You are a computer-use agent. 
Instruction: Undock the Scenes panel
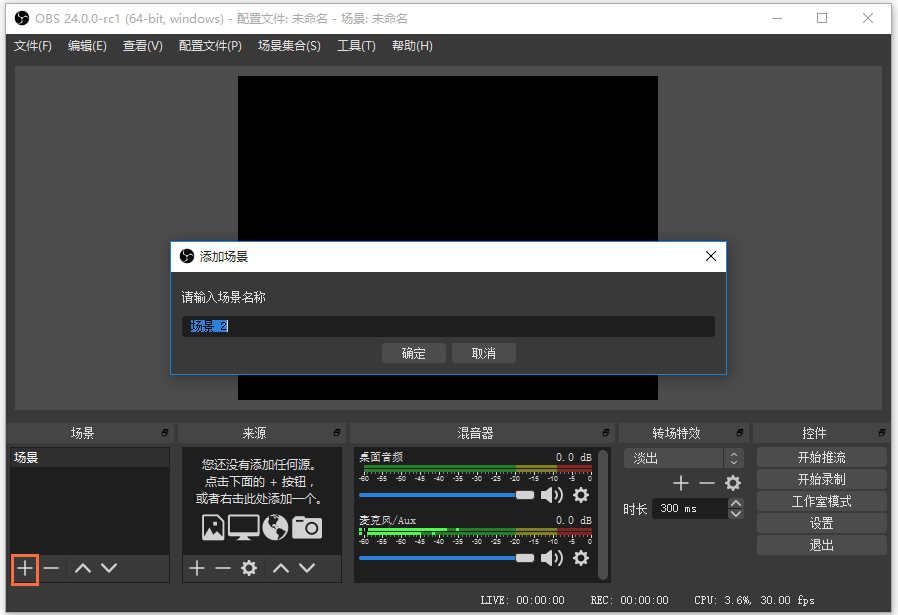[165, 433]
